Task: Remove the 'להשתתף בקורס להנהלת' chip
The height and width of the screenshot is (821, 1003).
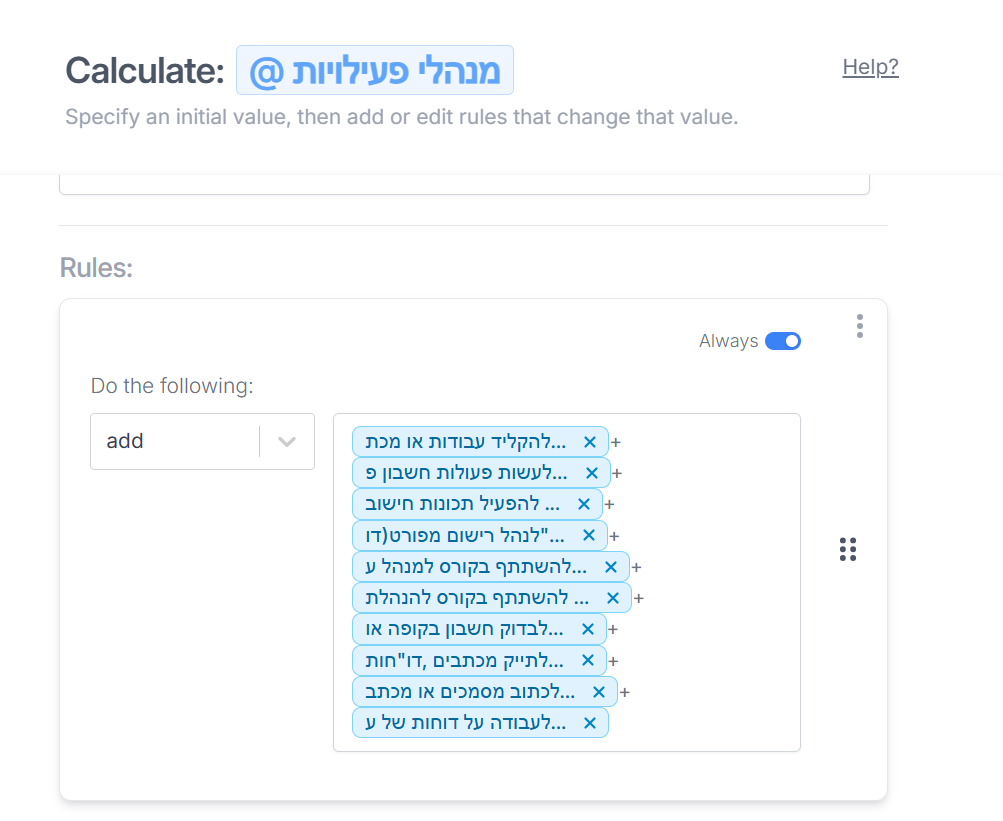Action: pos(613,598)
